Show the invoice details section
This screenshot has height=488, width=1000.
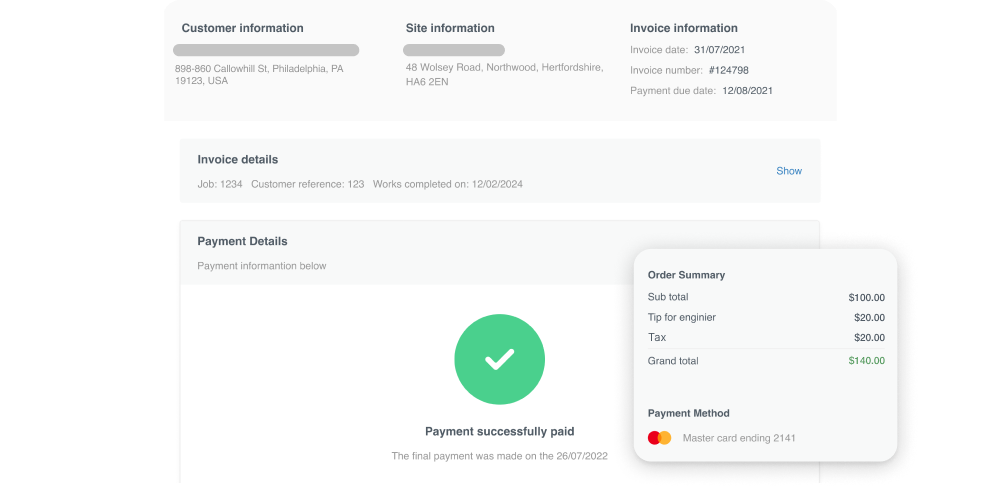pyautogui.click(x=788, y=171)
